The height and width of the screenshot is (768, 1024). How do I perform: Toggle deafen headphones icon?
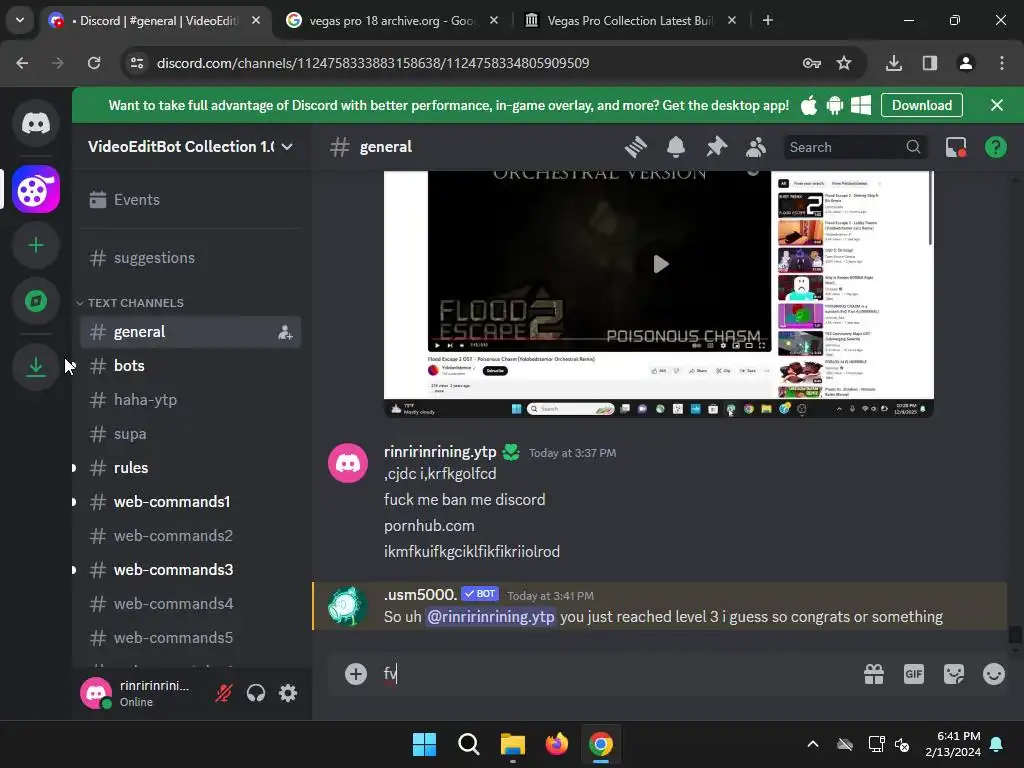(x=256, y=693)
